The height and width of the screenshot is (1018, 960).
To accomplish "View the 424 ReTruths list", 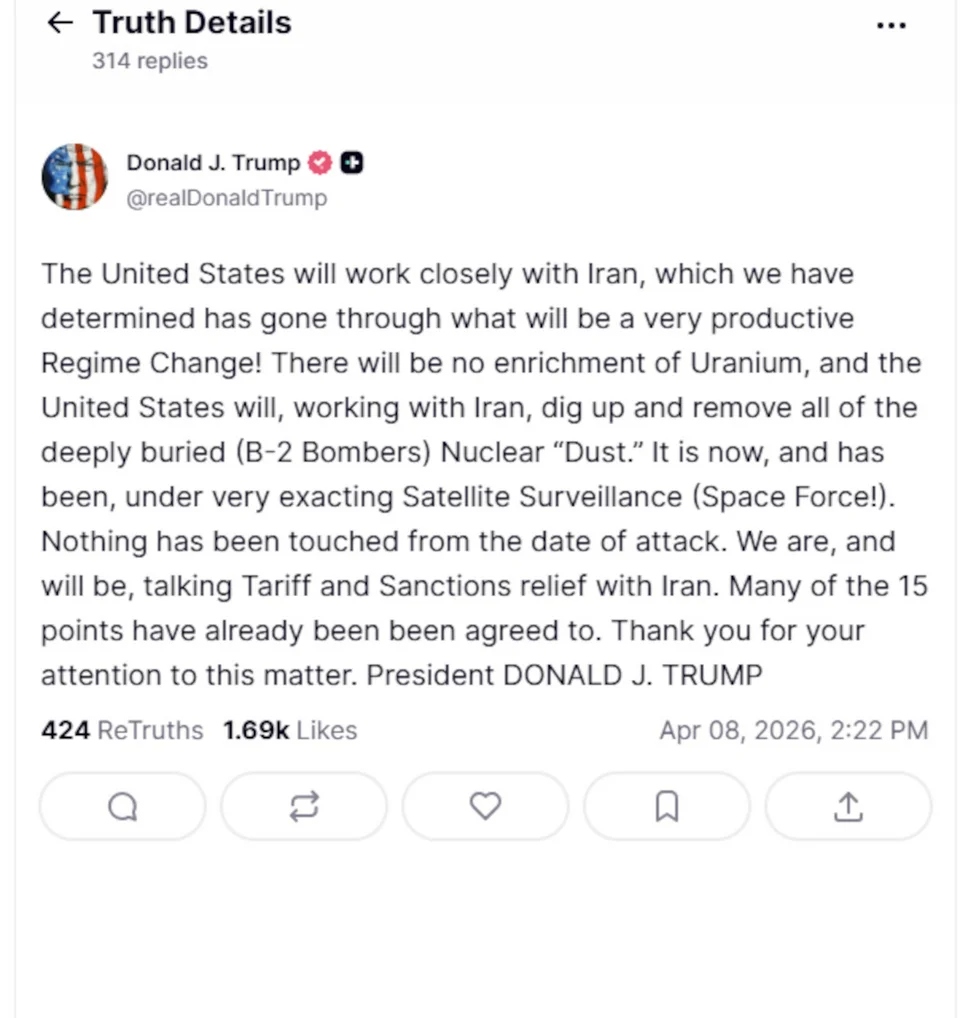I will pos(121,731).
